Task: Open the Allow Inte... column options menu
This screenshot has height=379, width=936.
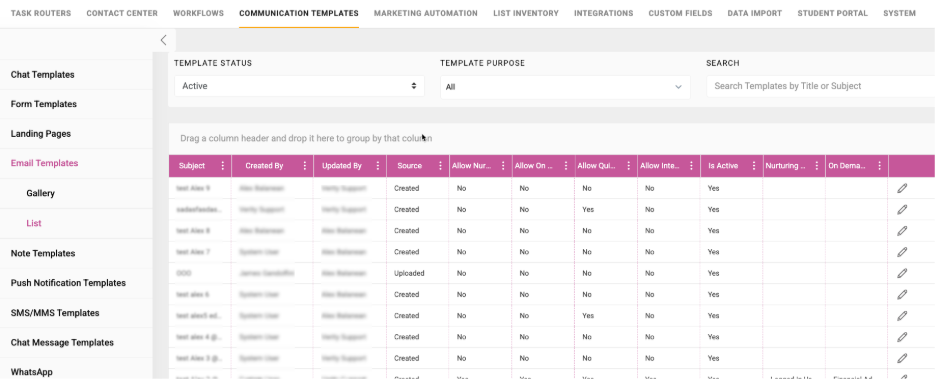Action: click(691, 166)
